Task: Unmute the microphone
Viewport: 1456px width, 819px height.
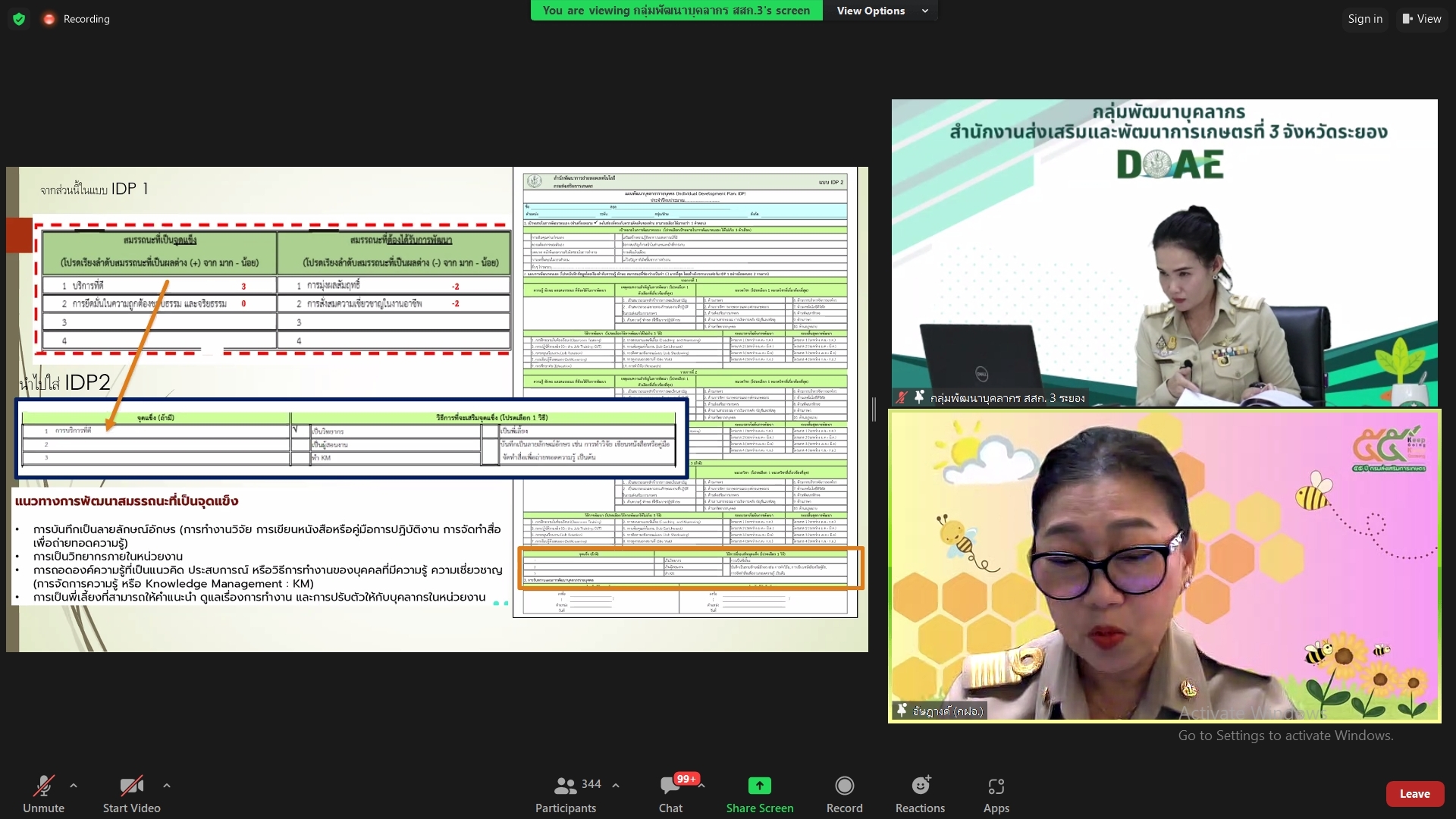Action: [43, 786]
